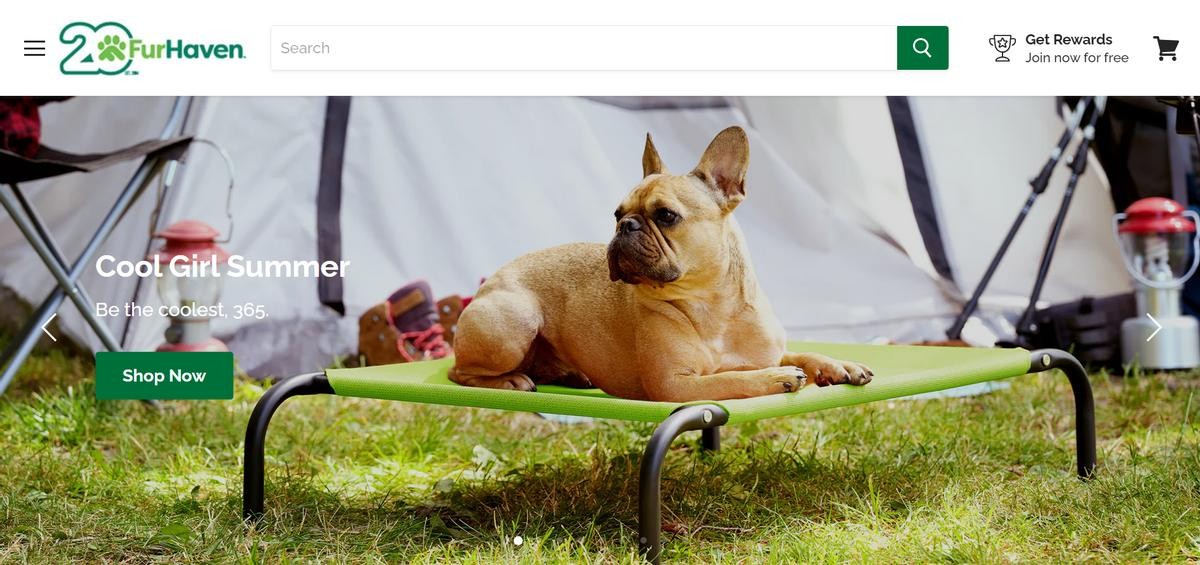Click the rewards trophy icon
Viewport: 1200px width, 565px height.
[x=1002, y=48]
